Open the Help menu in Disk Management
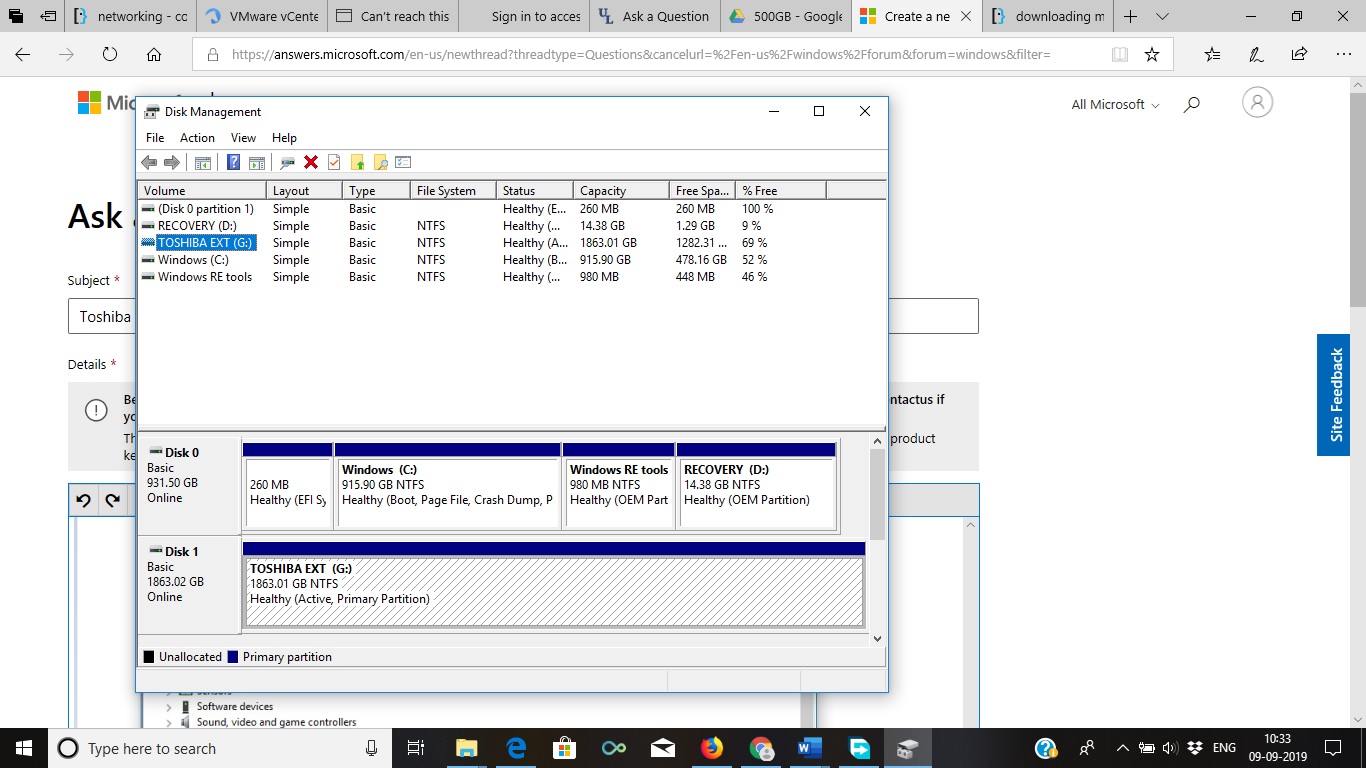This screenshot has width=1366, height=768. point(284,138)
